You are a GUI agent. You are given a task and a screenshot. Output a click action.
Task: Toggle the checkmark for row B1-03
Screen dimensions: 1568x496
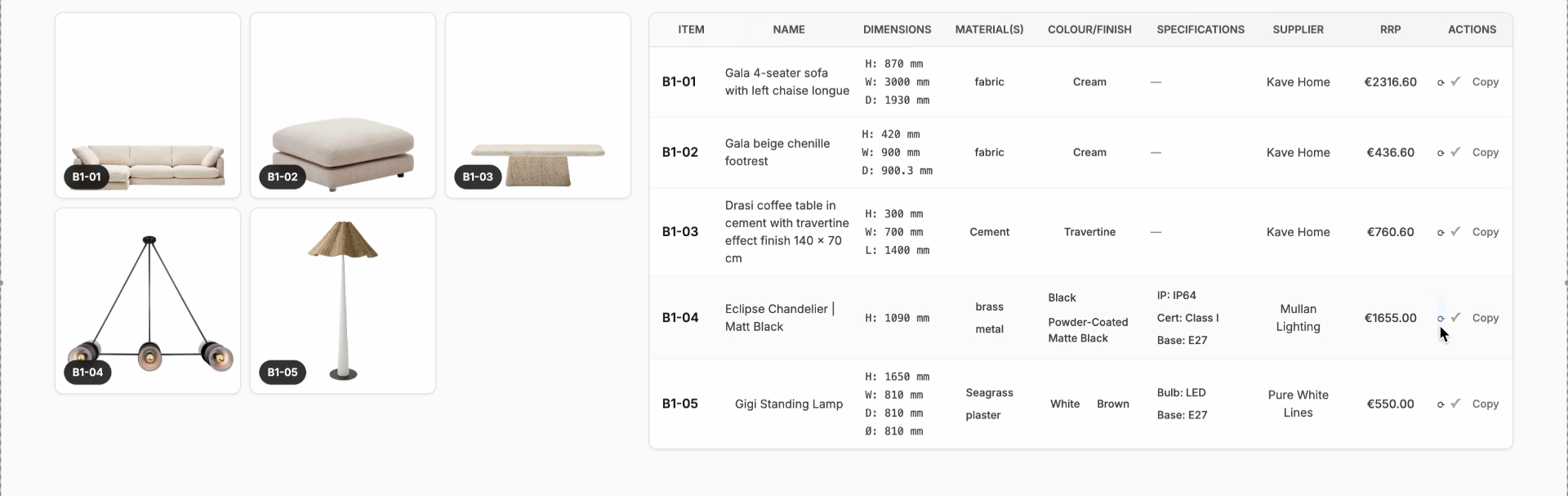1455,231
